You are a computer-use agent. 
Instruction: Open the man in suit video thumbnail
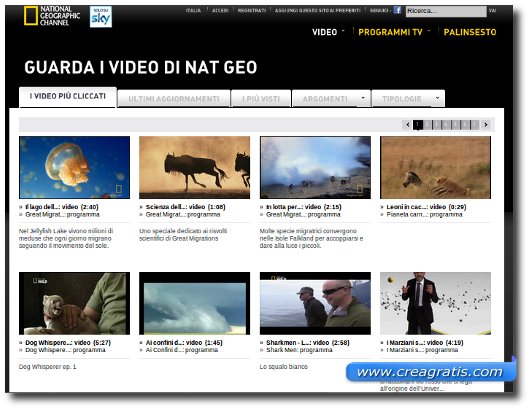(x=435, y=303)
